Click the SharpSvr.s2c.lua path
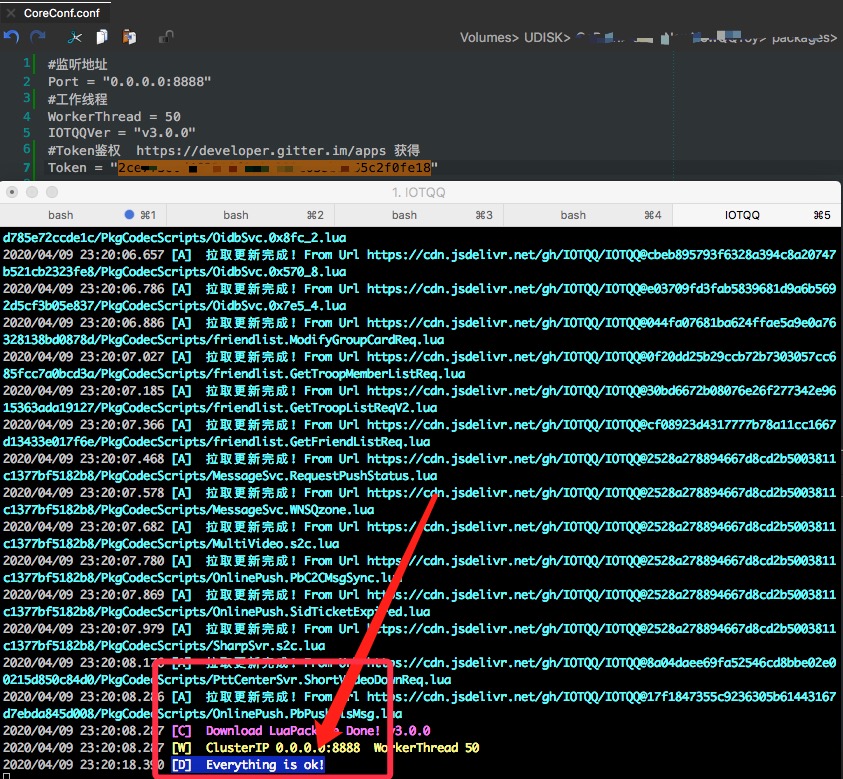The height and width of the screenshot is (779, 843). click(x=269, y=646)
